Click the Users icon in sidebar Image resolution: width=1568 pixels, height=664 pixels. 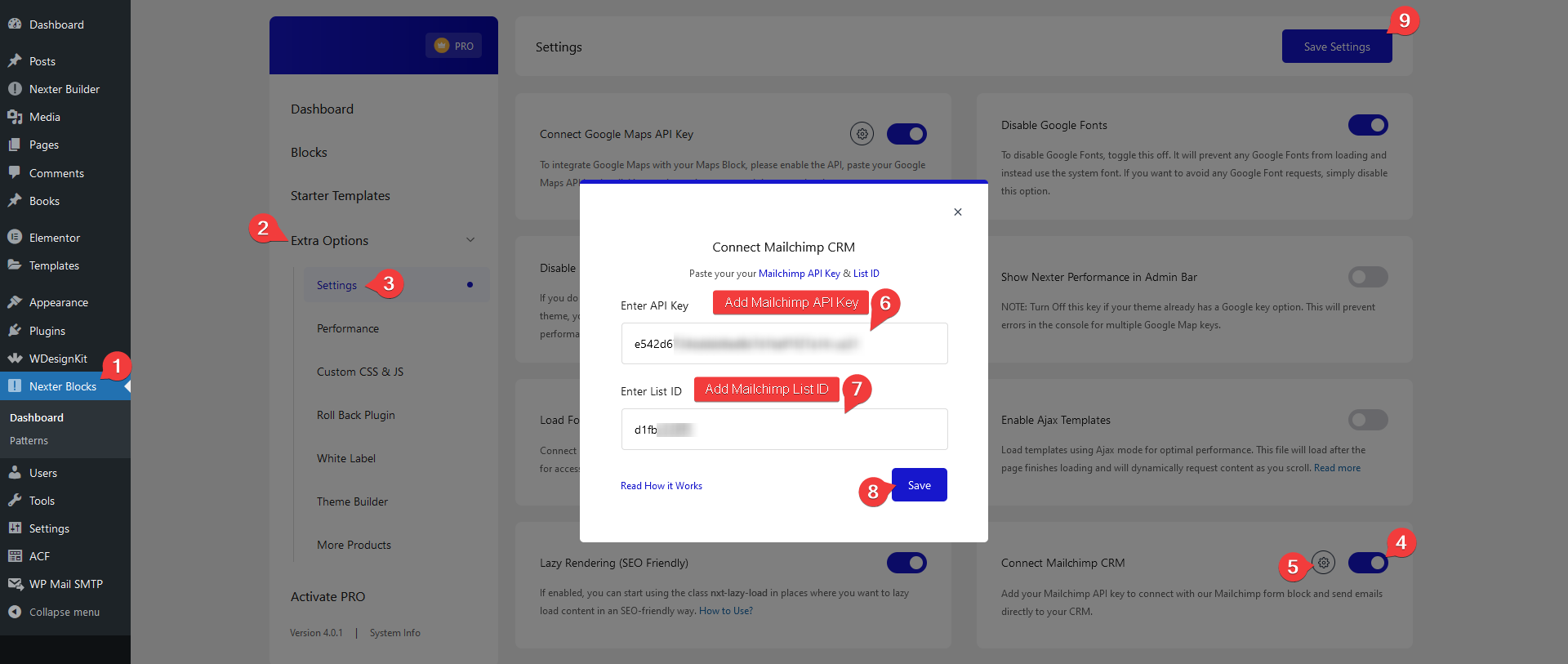(x=15, y=472)
